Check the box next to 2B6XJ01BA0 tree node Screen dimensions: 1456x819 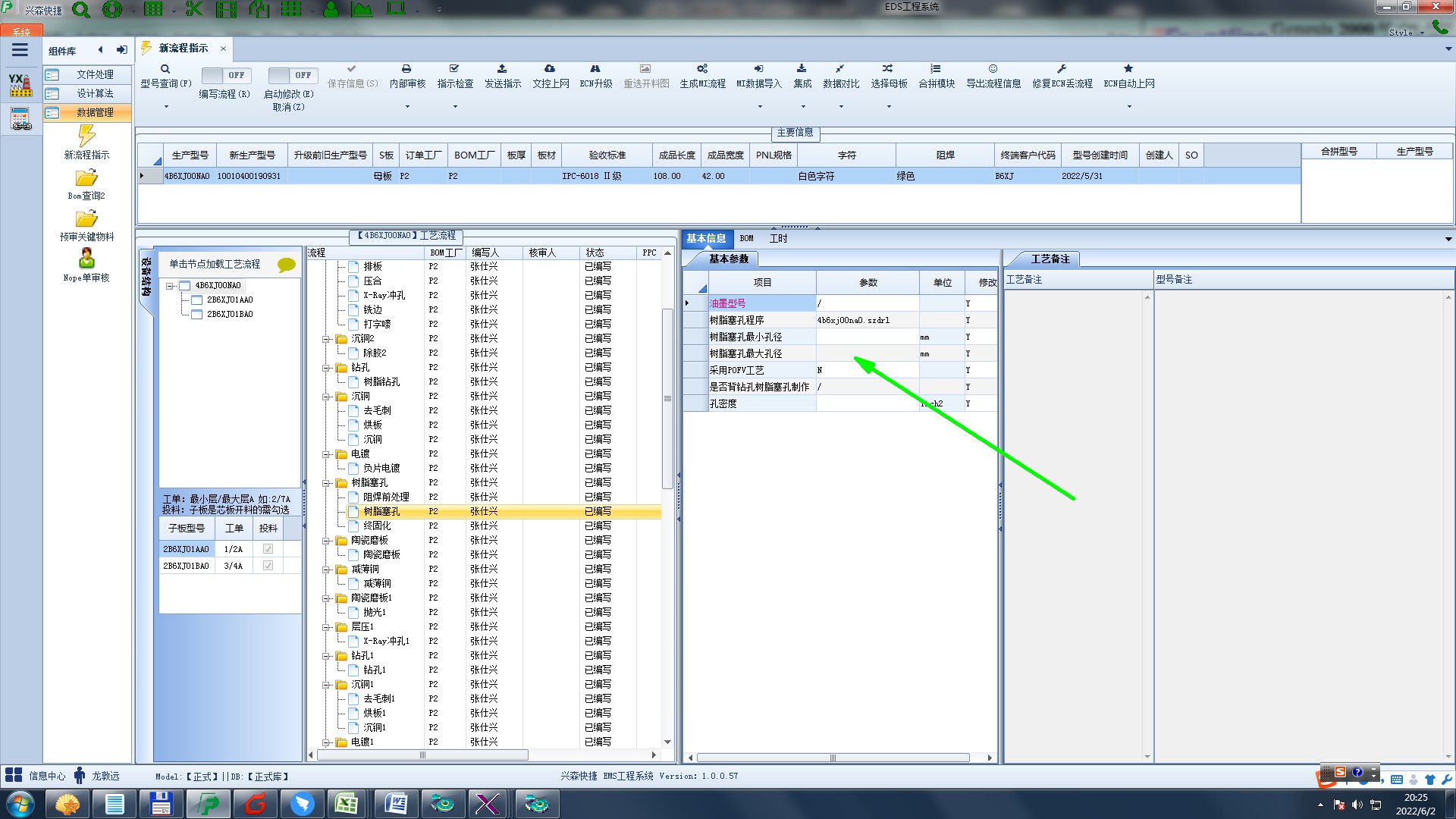pos(196,315)
